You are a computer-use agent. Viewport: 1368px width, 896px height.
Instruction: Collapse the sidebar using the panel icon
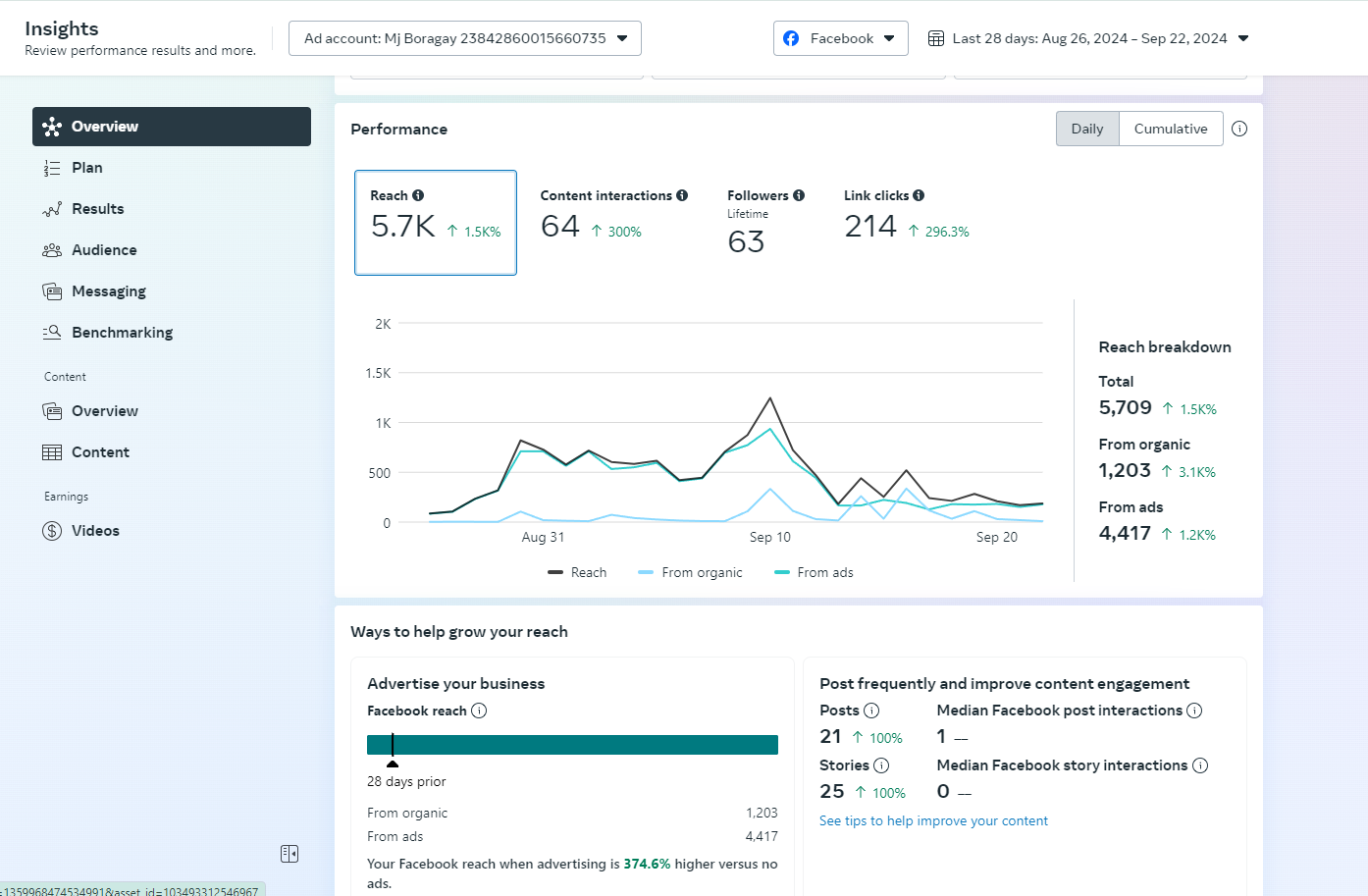click(x=289, y=854)
